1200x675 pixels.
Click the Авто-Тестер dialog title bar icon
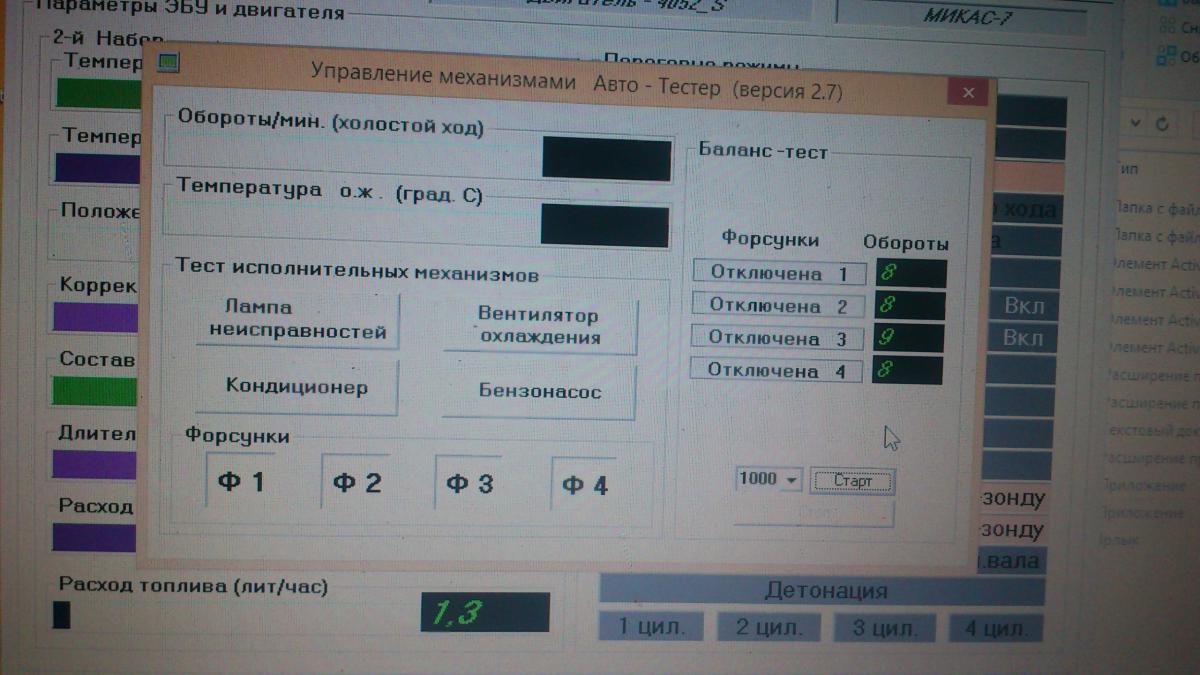(x=167, y=63)
